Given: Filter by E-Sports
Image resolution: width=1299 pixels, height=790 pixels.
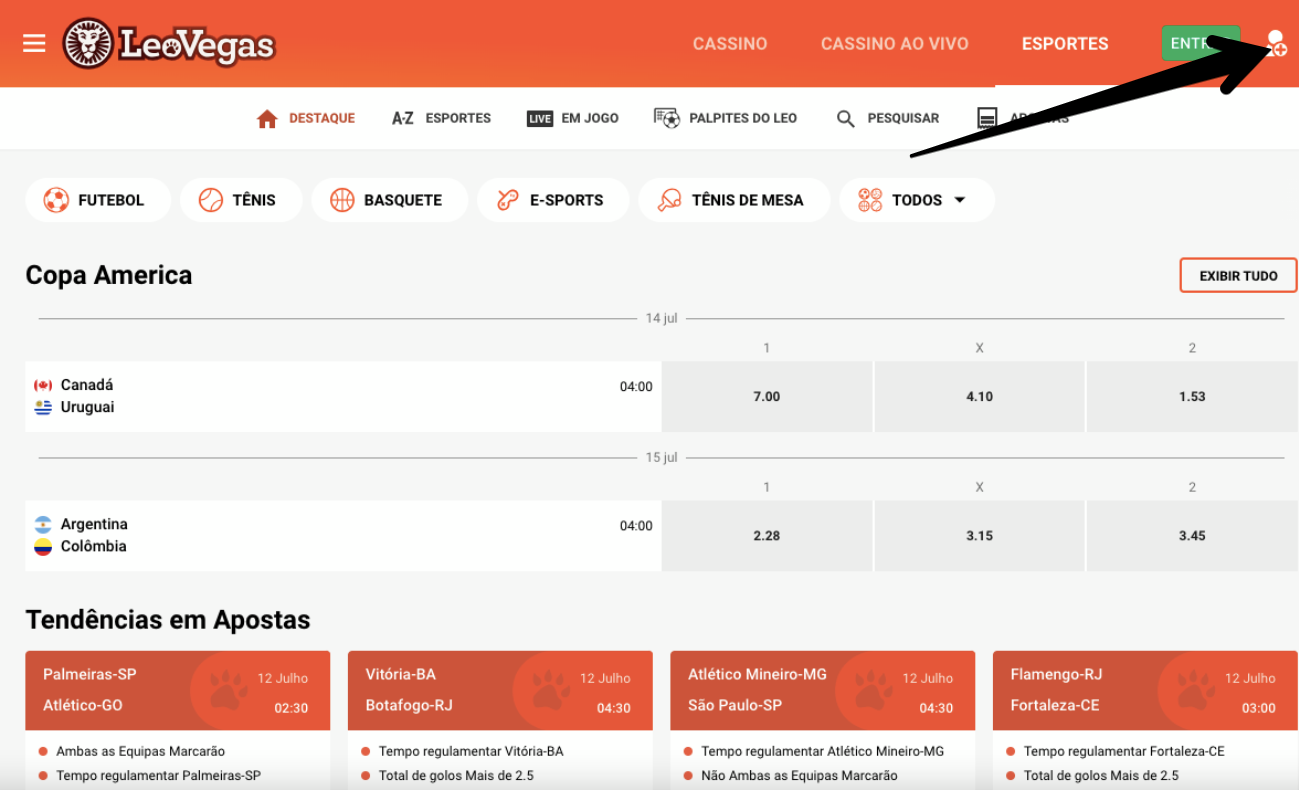Looking at the screenshot, I should [x=553, y=200].
